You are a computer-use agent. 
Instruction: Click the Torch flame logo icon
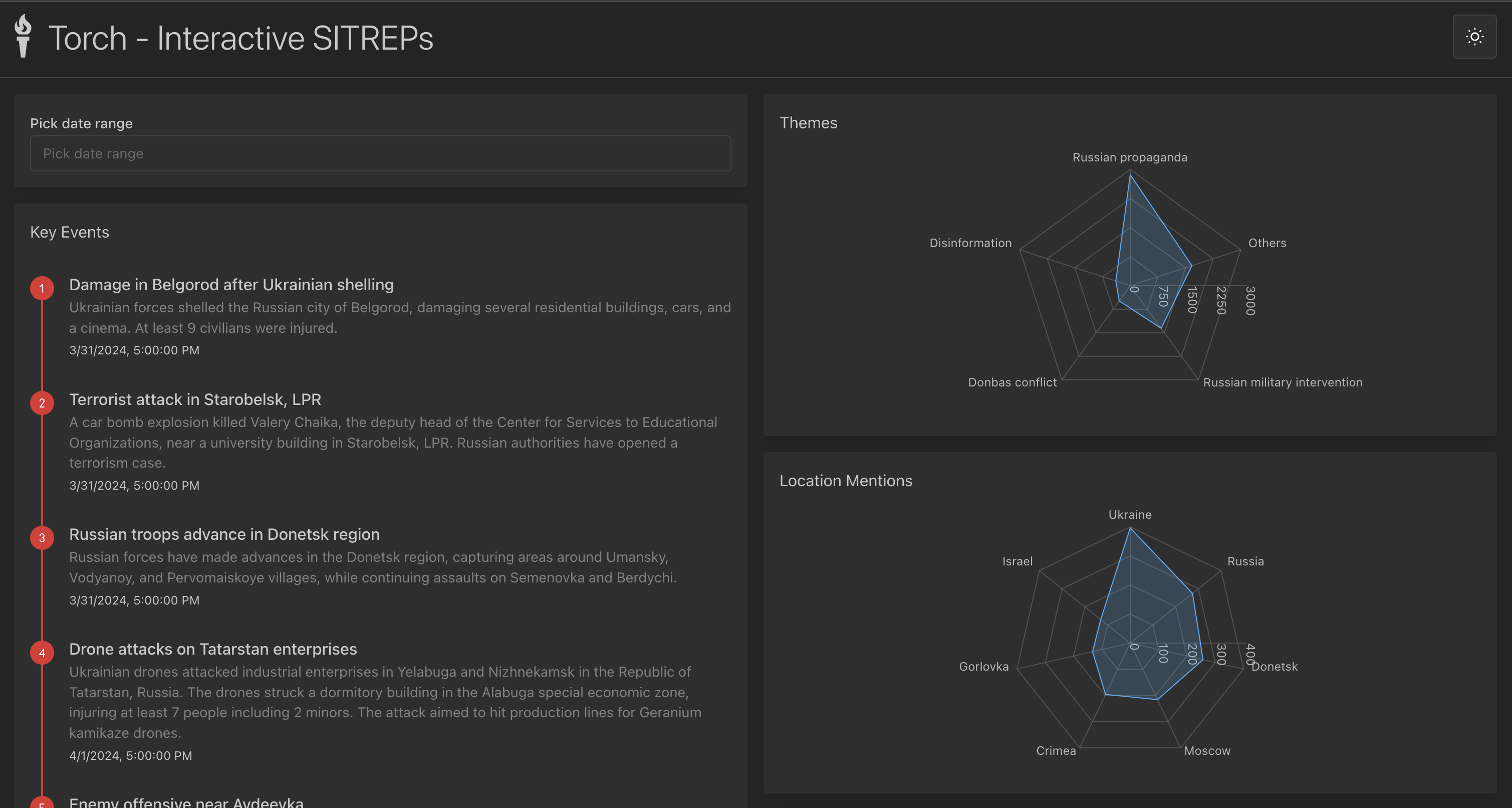pos(23,36)
